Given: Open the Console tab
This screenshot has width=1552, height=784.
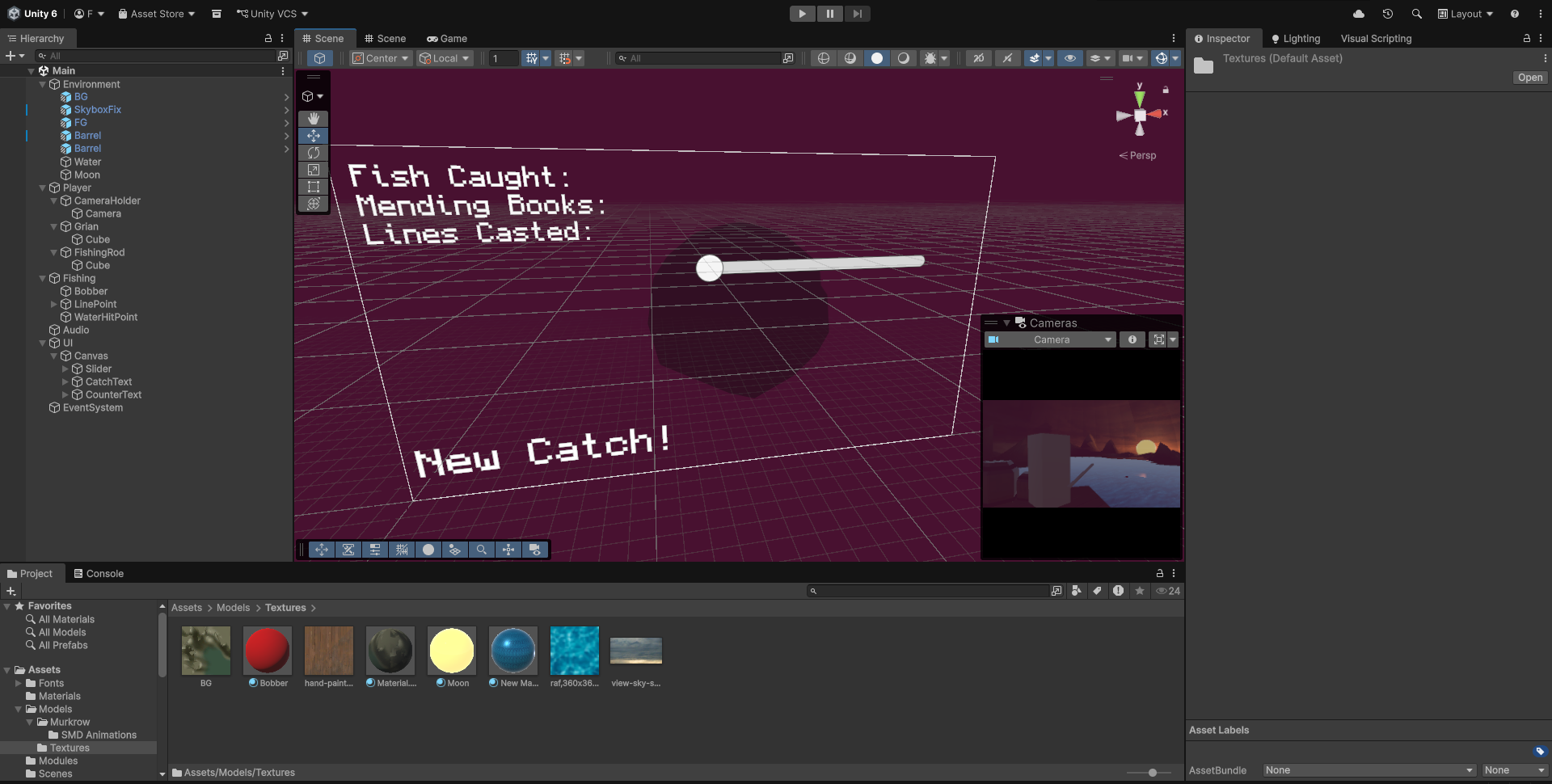Looking at the screenshot, I should click(x=99, y=574).
